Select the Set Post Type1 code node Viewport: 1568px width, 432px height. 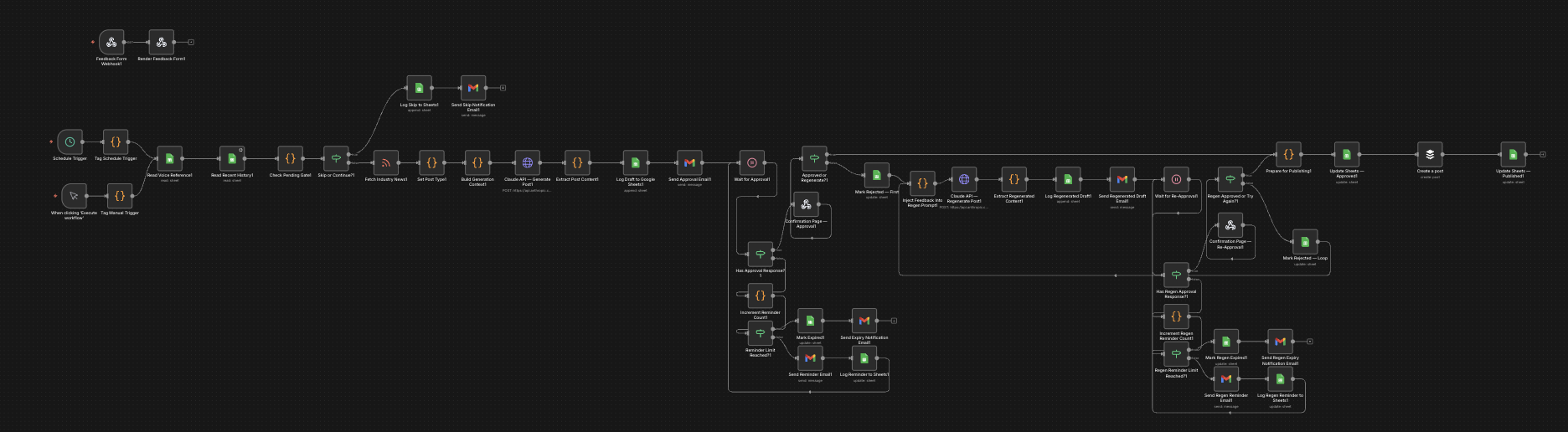click(431, 162)
